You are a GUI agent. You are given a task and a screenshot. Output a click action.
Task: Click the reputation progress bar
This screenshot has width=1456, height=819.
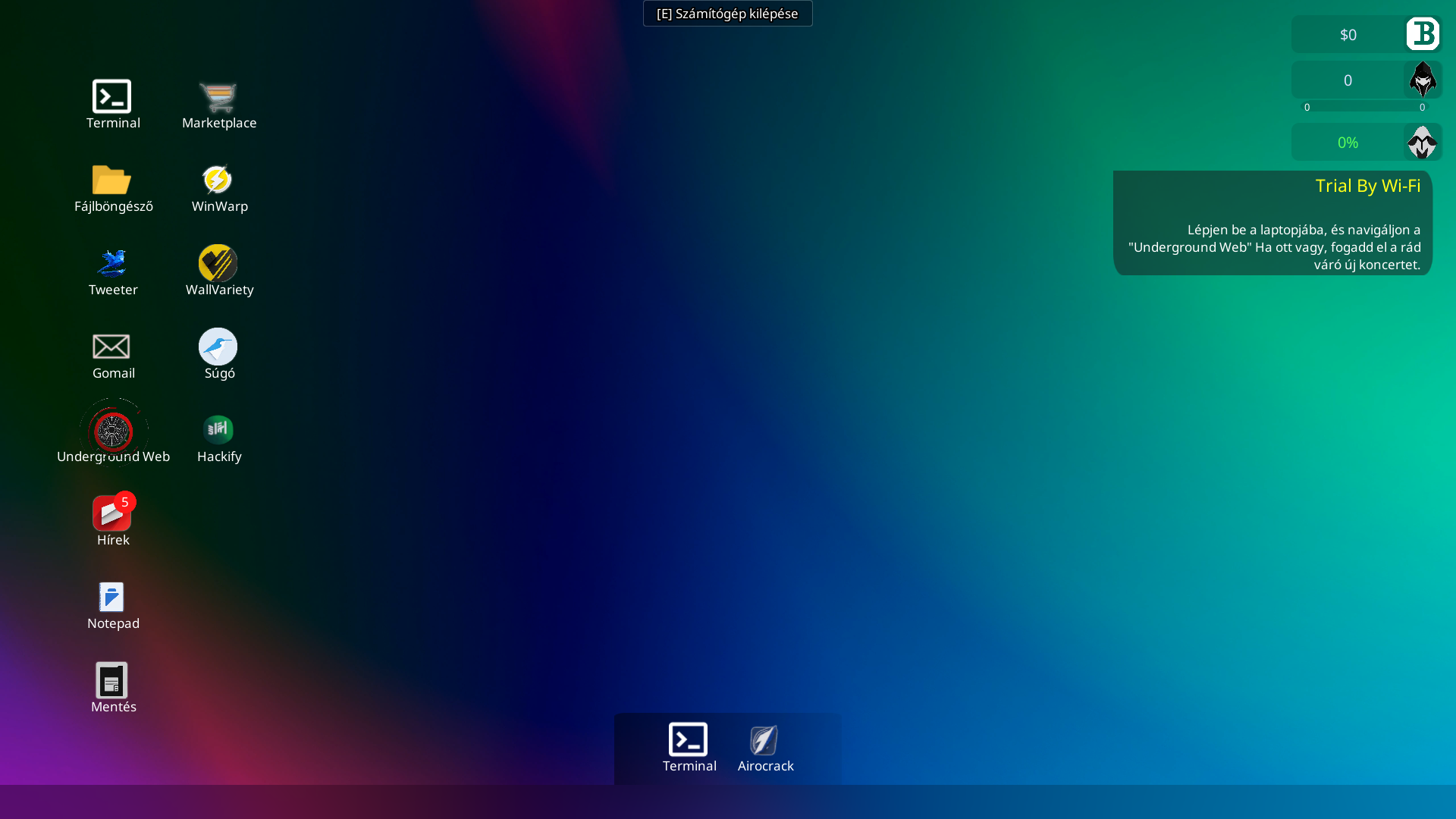click(x=1364, y=107)
